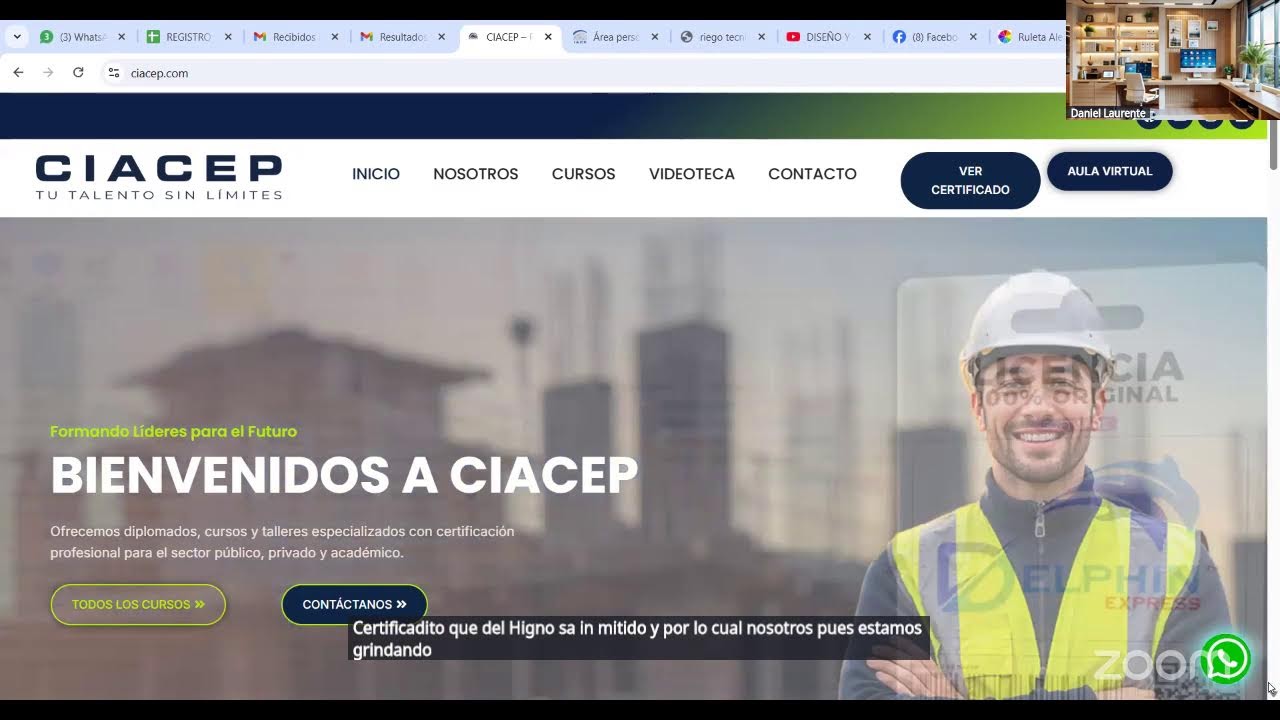Click the CONTÁCTANOS button
Viewport: 1280px width, 720px height.
(x=355, y=605)
